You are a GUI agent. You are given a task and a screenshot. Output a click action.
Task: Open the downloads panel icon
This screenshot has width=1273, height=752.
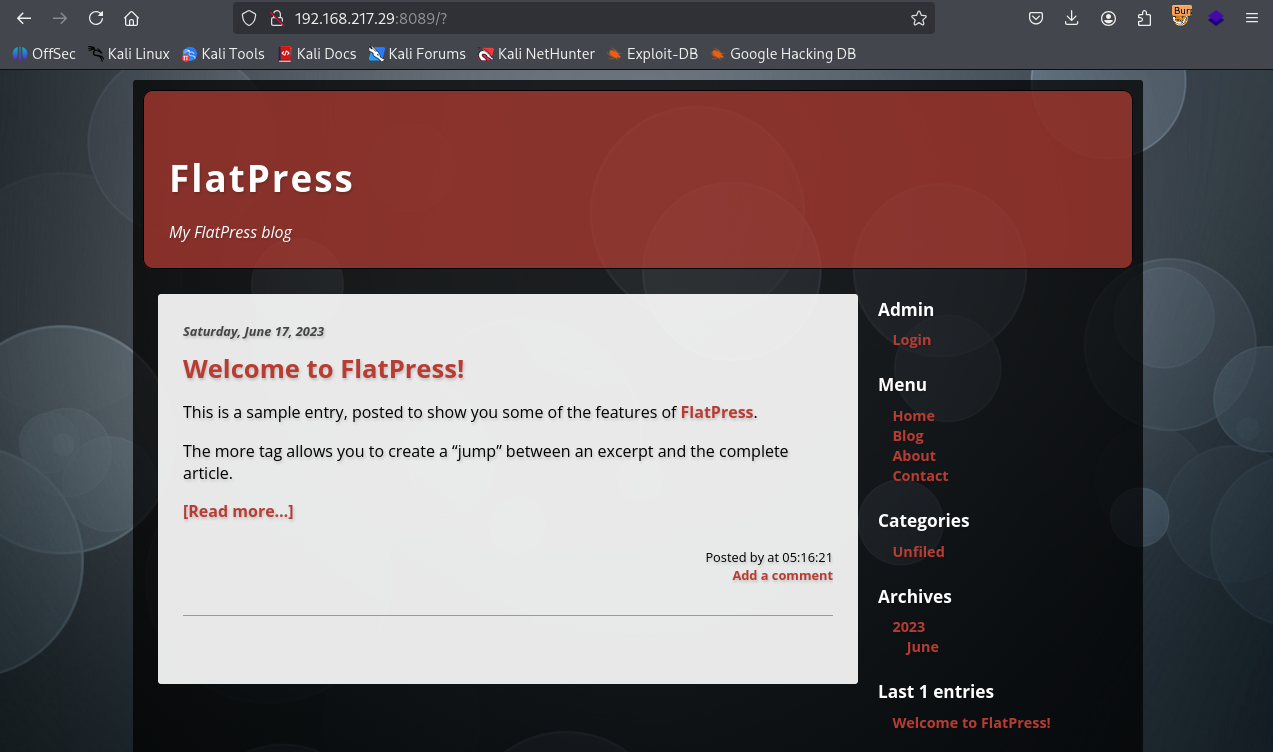(1072, 18)
